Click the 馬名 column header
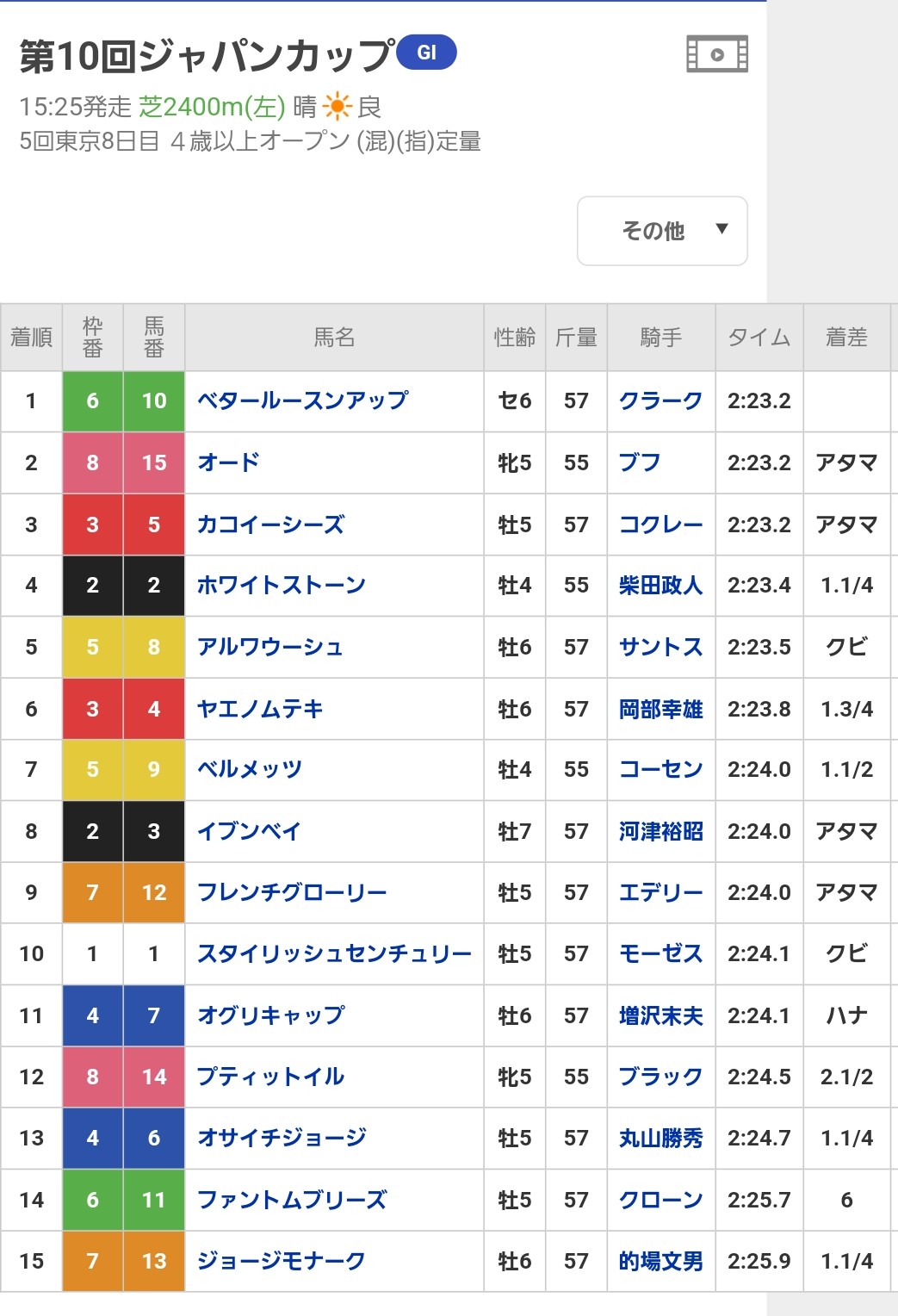The height and width of the screenshot is (1316, 898). 334,338
